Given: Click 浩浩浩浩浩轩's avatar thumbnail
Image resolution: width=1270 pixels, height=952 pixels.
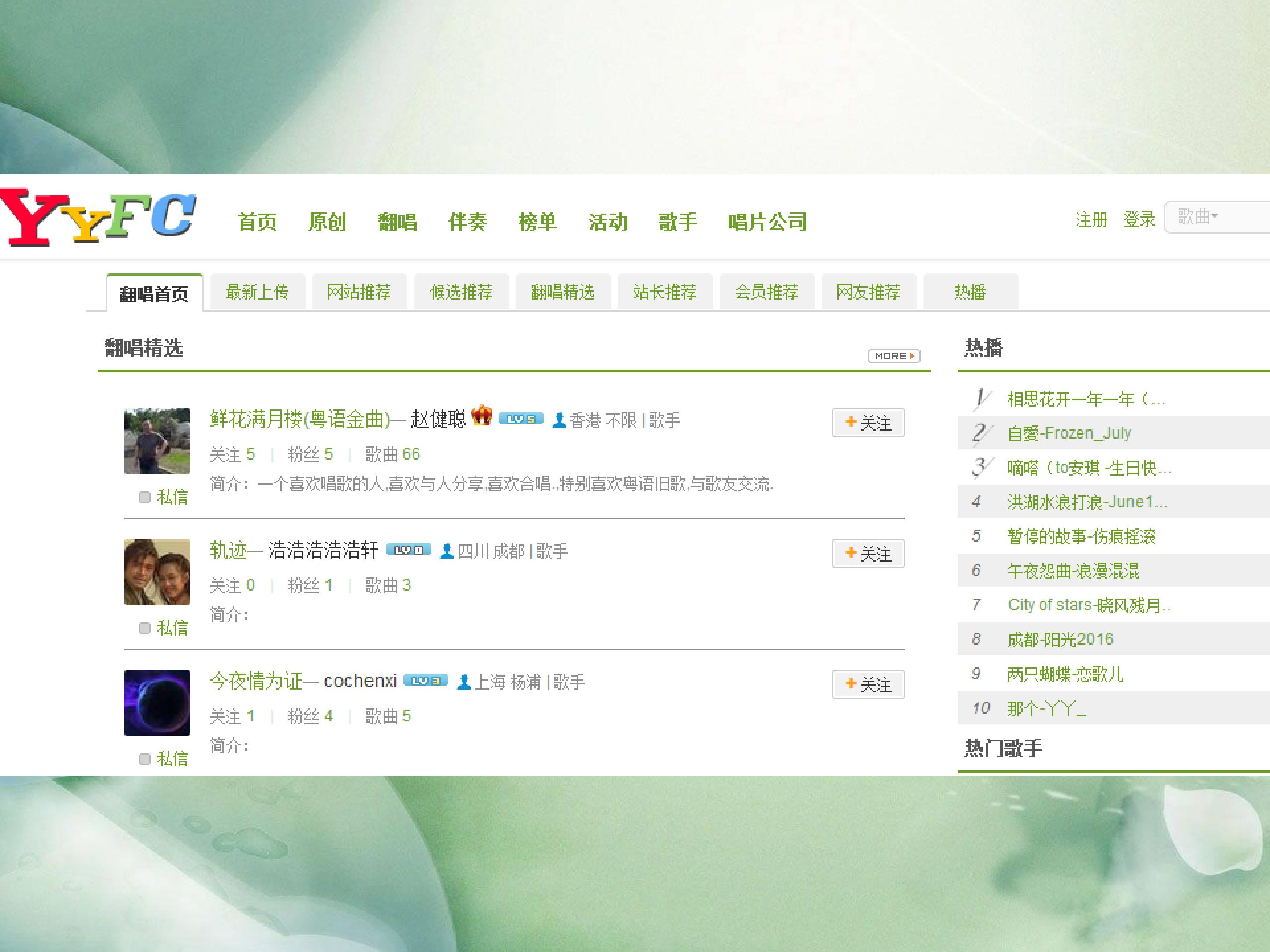Looking at the screenshot, I should [157, 572].
